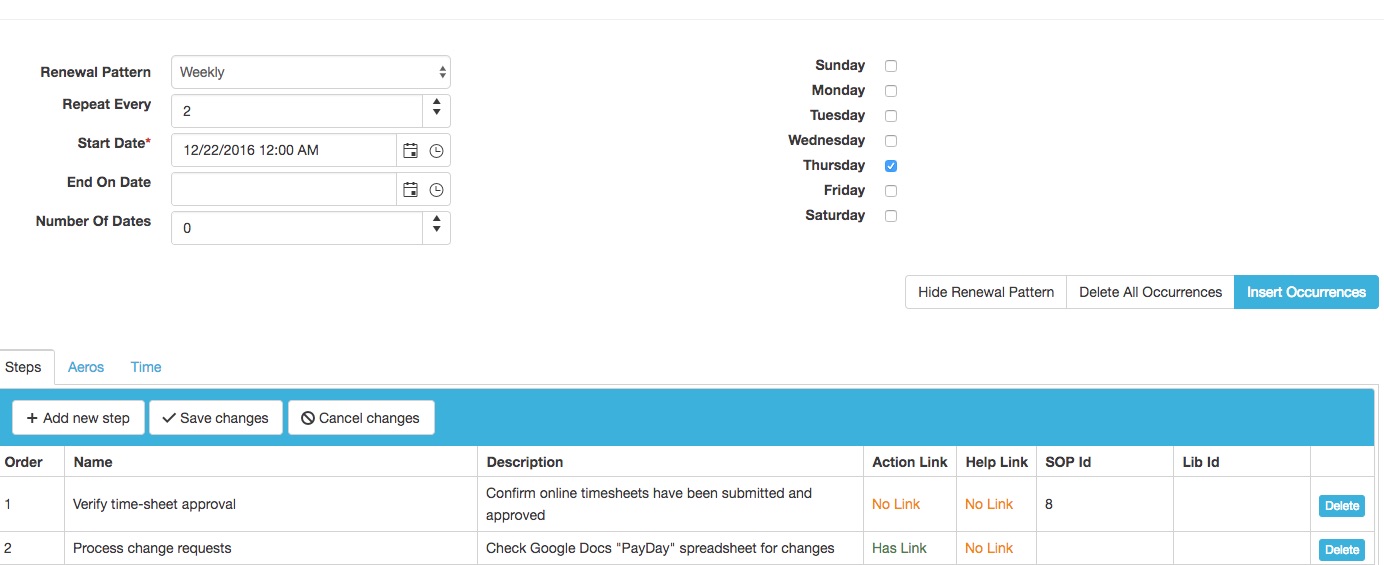1384x565 pixels.
Task: Open the Renewal Pattern Weekly dropdown
Action: [311, 72]
